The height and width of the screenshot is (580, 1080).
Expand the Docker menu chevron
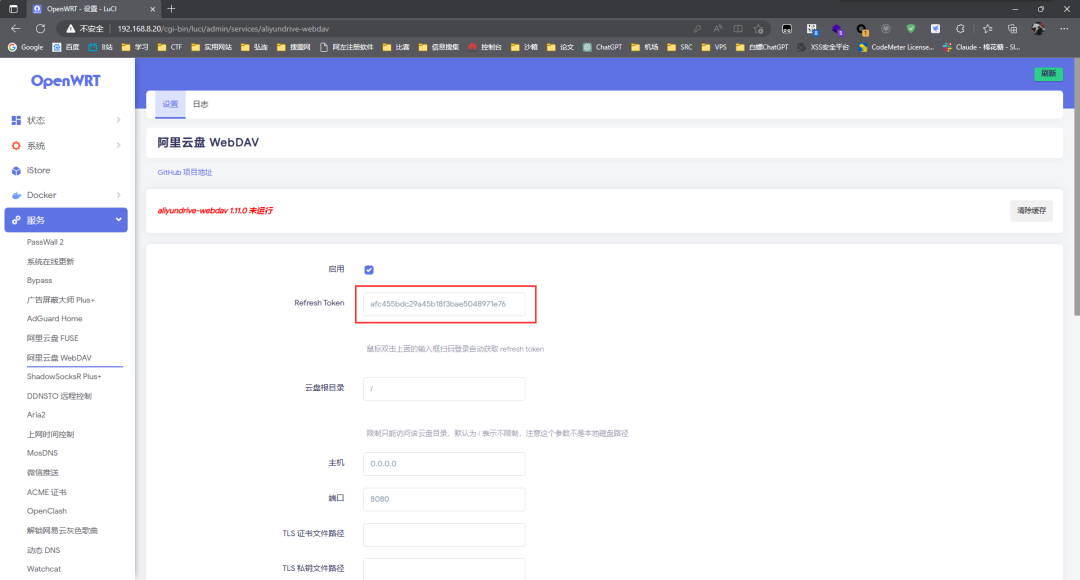tap(118, 196)
